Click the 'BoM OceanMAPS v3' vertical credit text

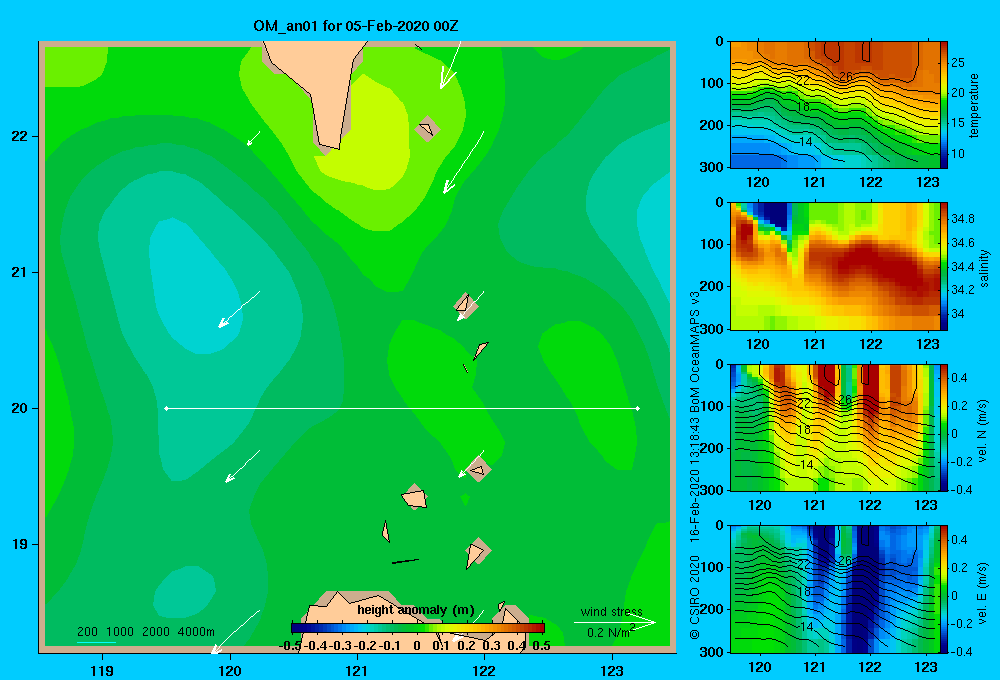pyautogui.click(x=695, y=351)
